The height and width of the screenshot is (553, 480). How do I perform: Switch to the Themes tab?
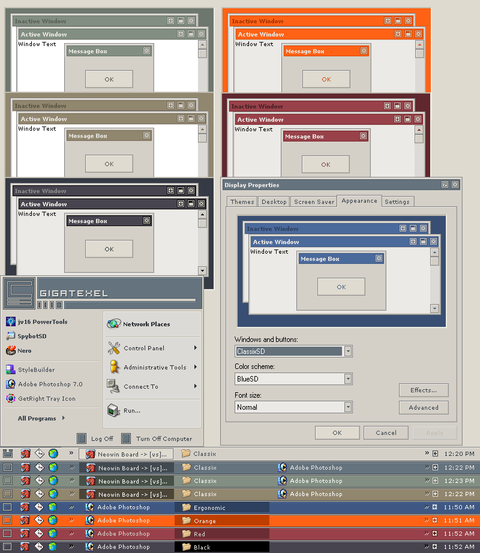click(x=242, y=202)
